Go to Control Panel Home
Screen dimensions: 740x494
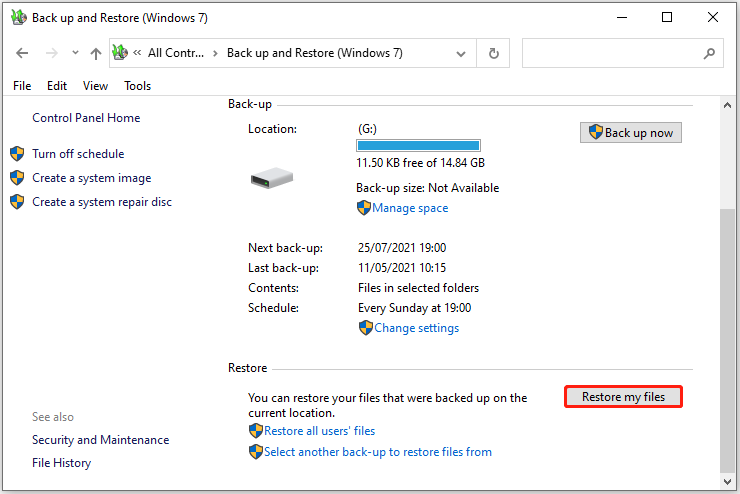[86, 117]
